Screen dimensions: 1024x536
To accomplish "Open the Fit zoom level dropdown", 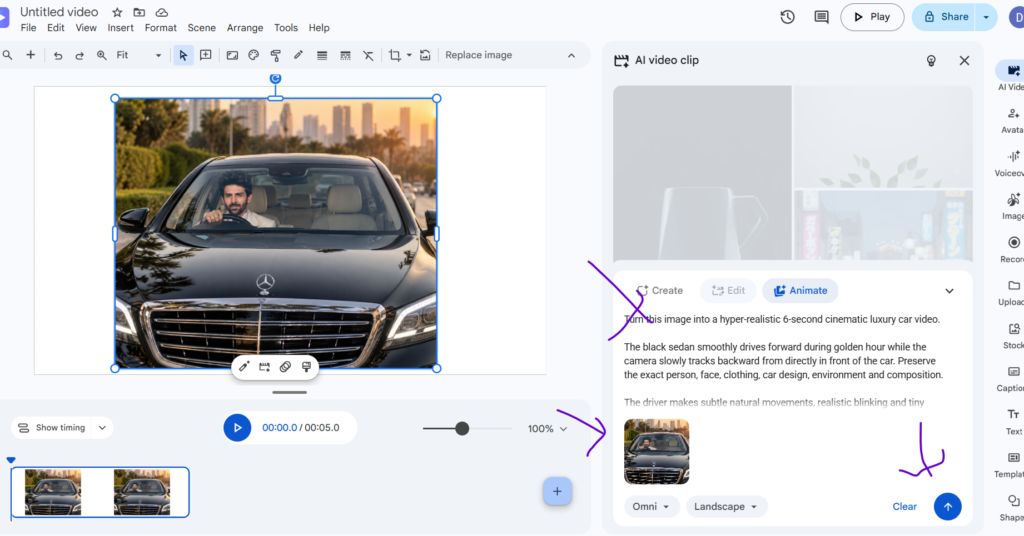I will [138, 55].
